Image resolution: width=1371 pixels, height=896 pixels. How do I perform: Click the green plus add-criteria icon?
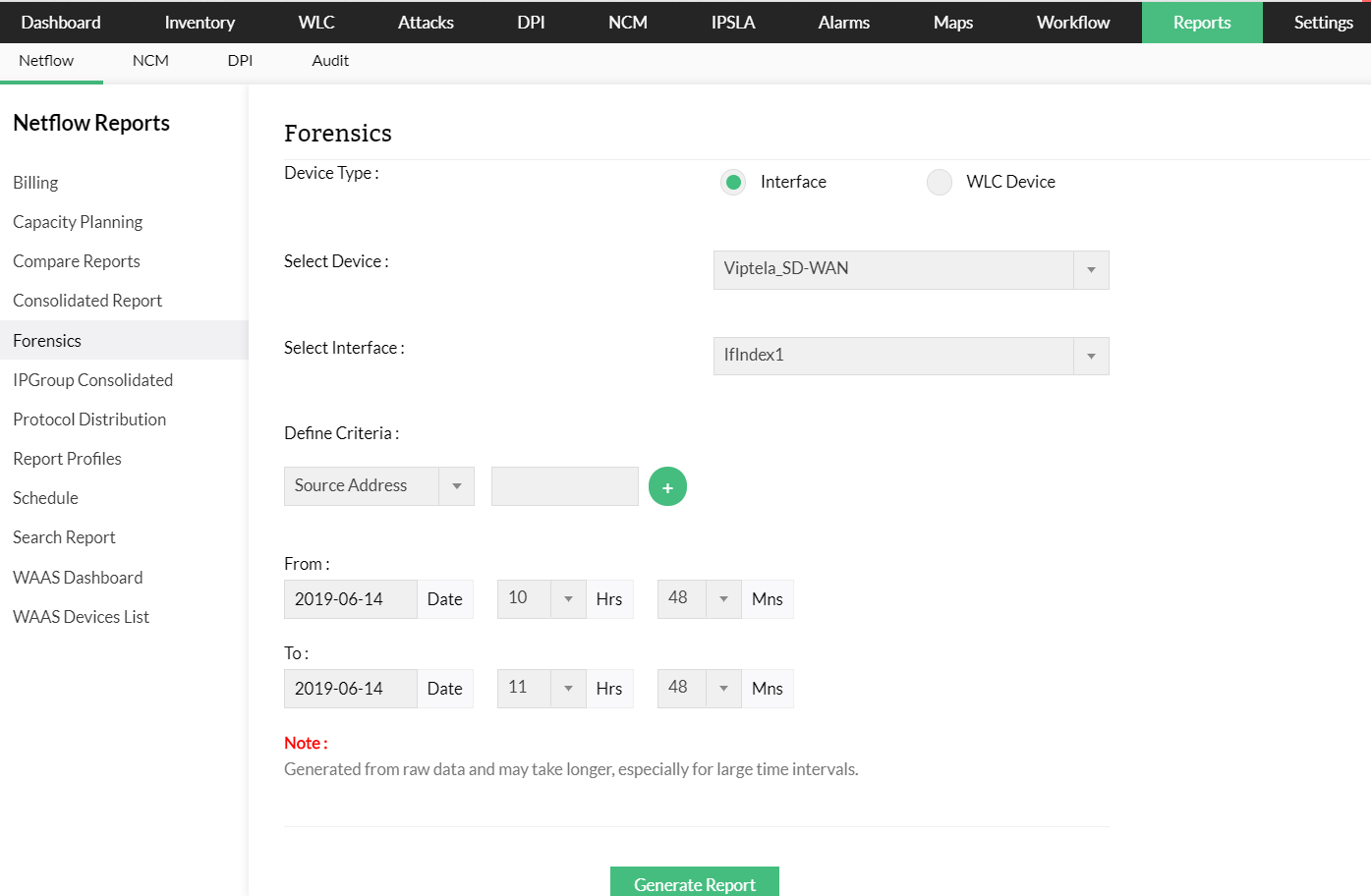pos(667,486)
